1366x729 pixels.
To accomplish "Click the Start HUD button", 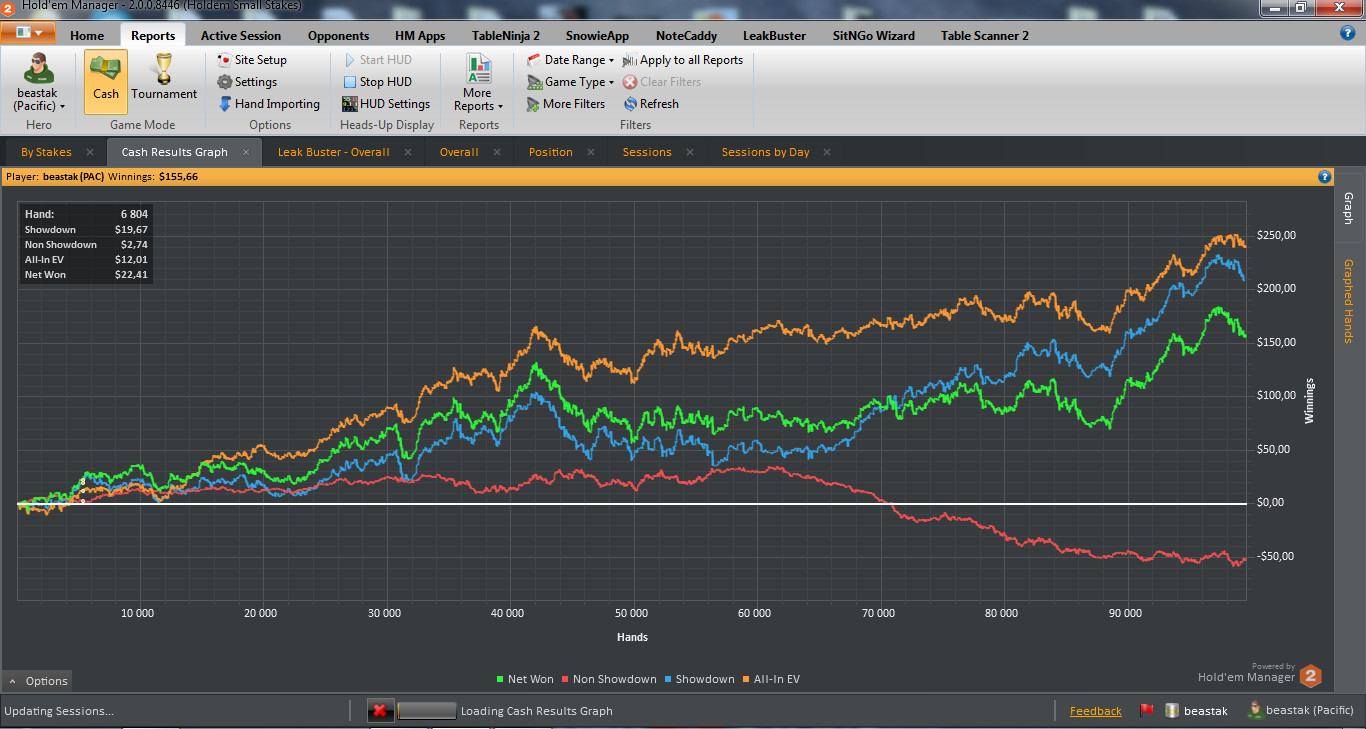I will (x=377, y=60).
